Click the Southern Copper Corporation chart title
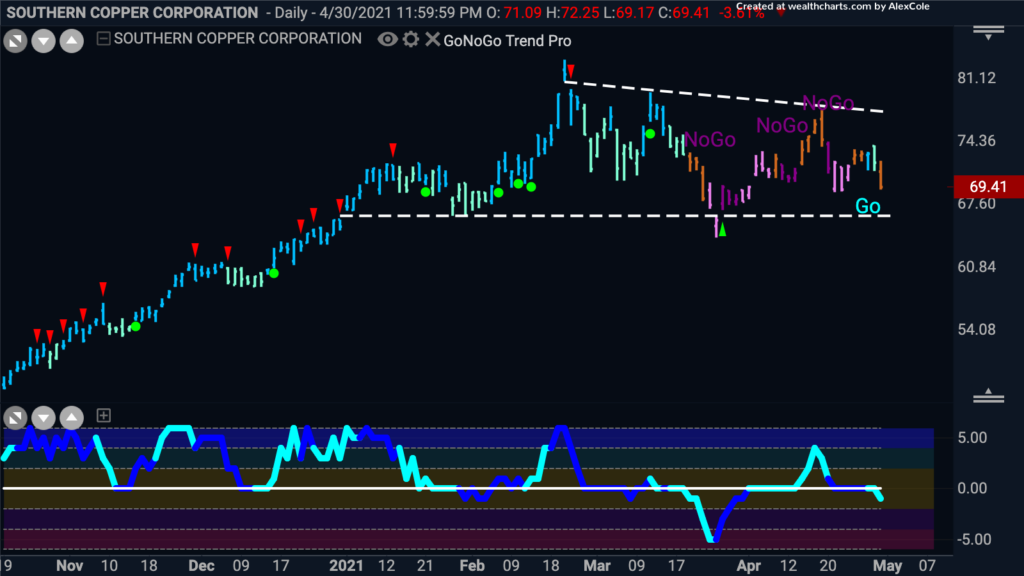The width and height of the screenshot is (1024, 576). [x=132, y=12]
